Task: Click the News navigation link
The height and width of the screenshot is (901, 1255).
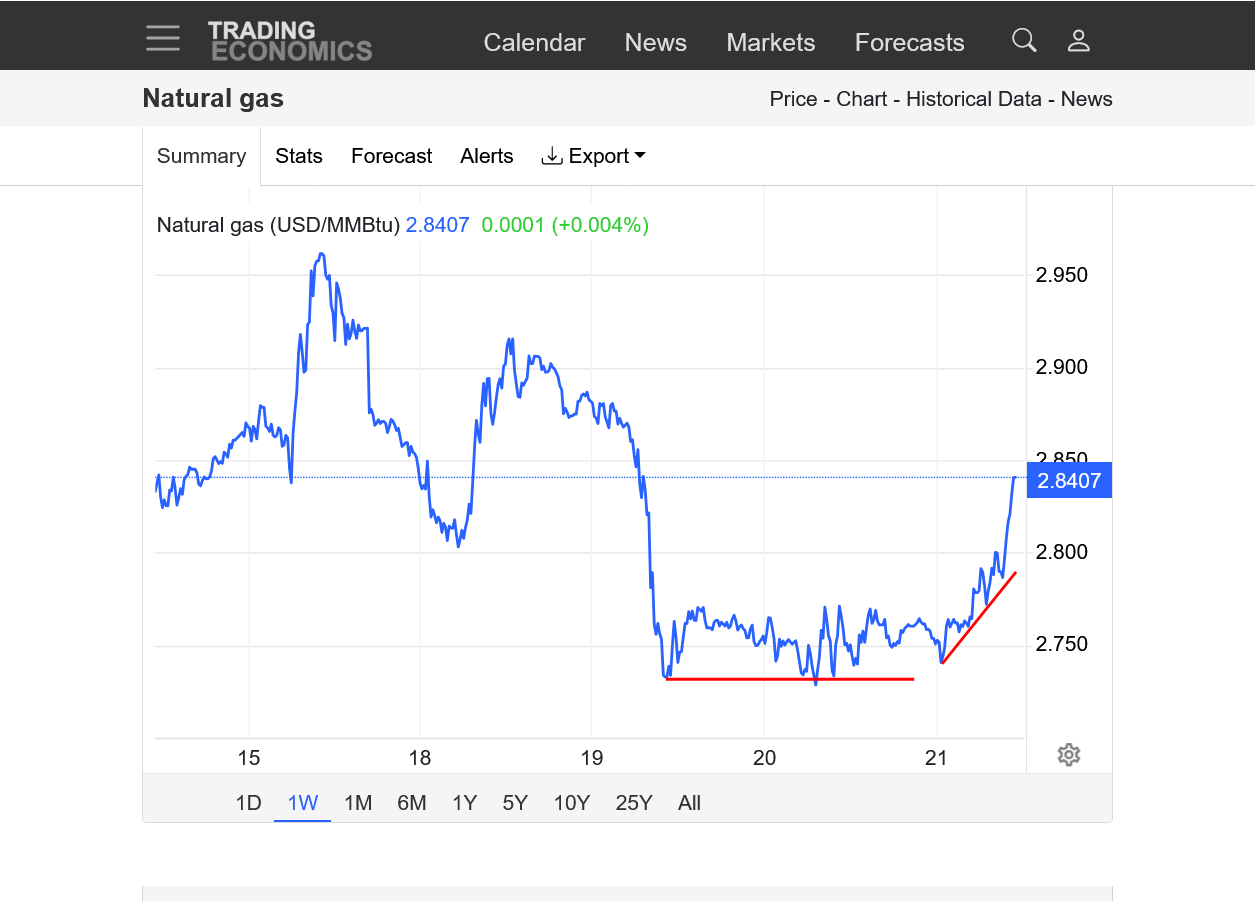Action: point(655,43)
